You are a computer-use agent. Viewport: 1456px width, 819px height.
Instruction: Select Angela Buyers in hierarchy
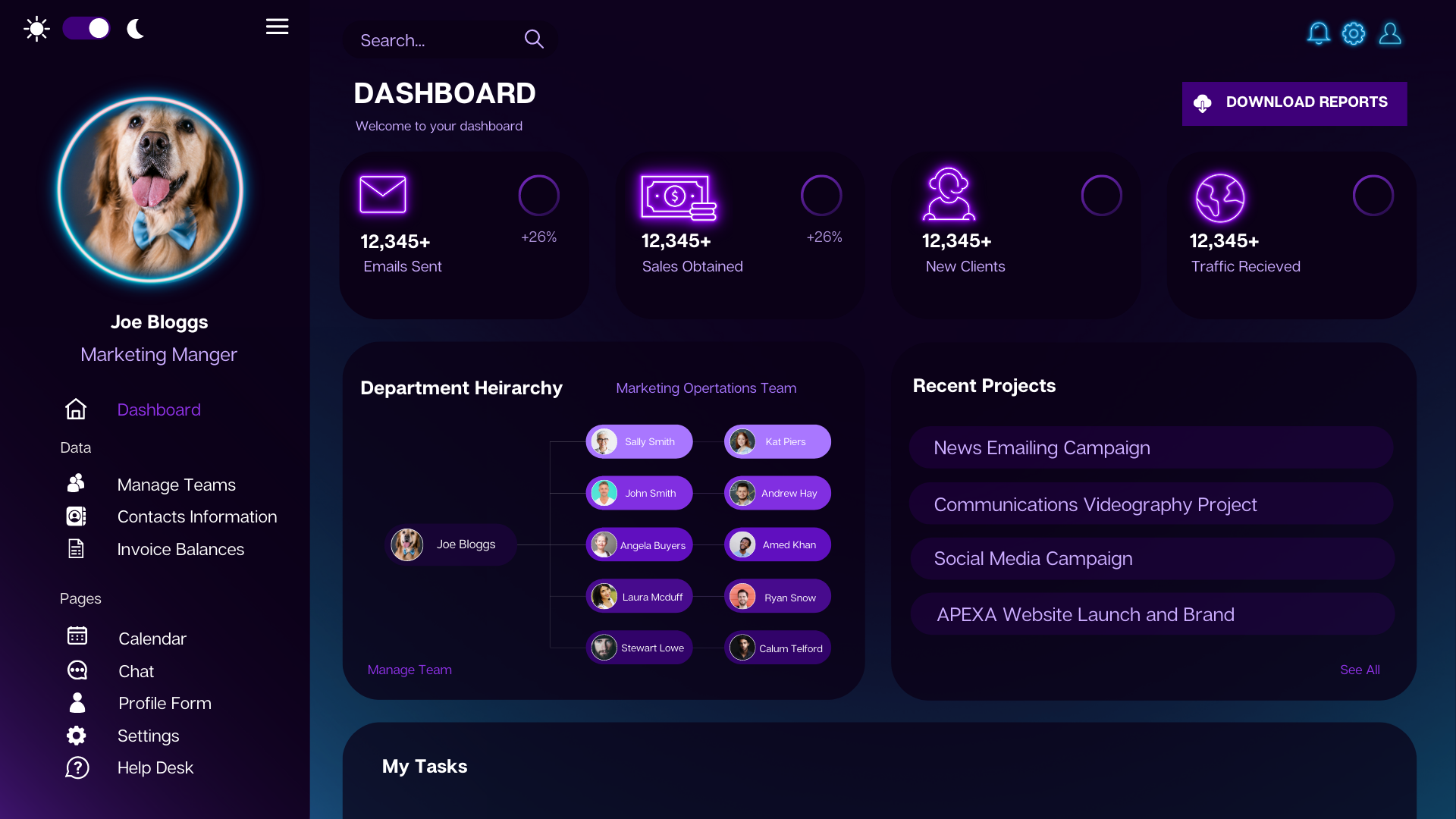(x=639, y=544)
